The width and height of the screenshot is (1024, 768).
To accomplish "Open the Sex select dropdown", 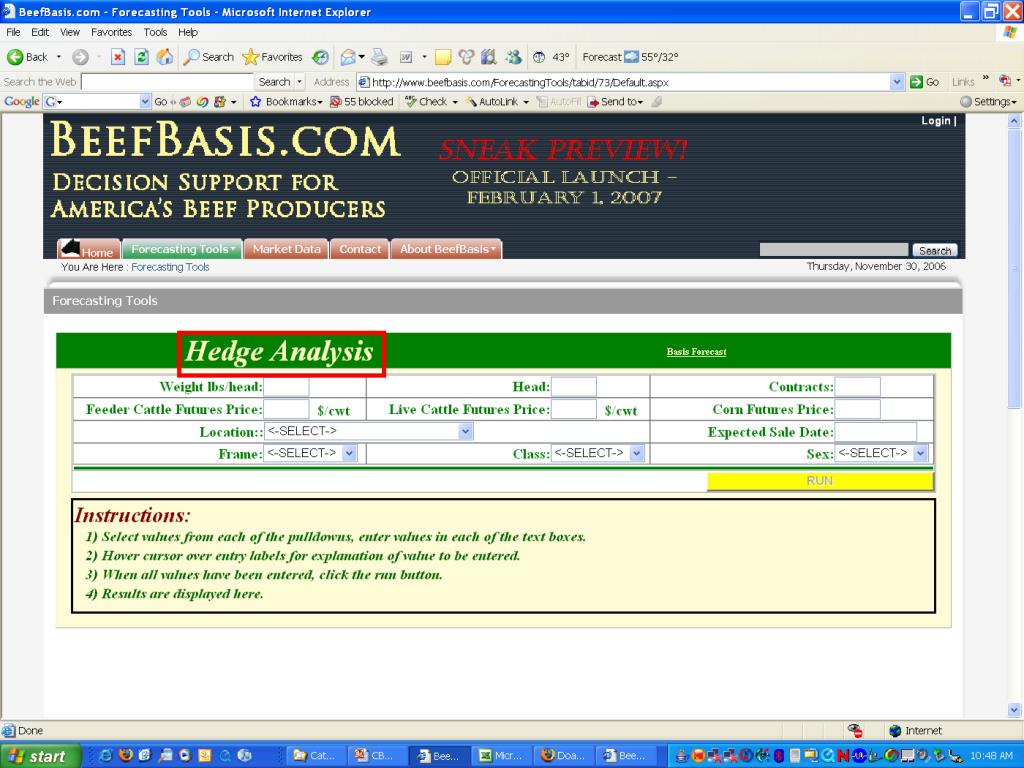I will point(882,453).
